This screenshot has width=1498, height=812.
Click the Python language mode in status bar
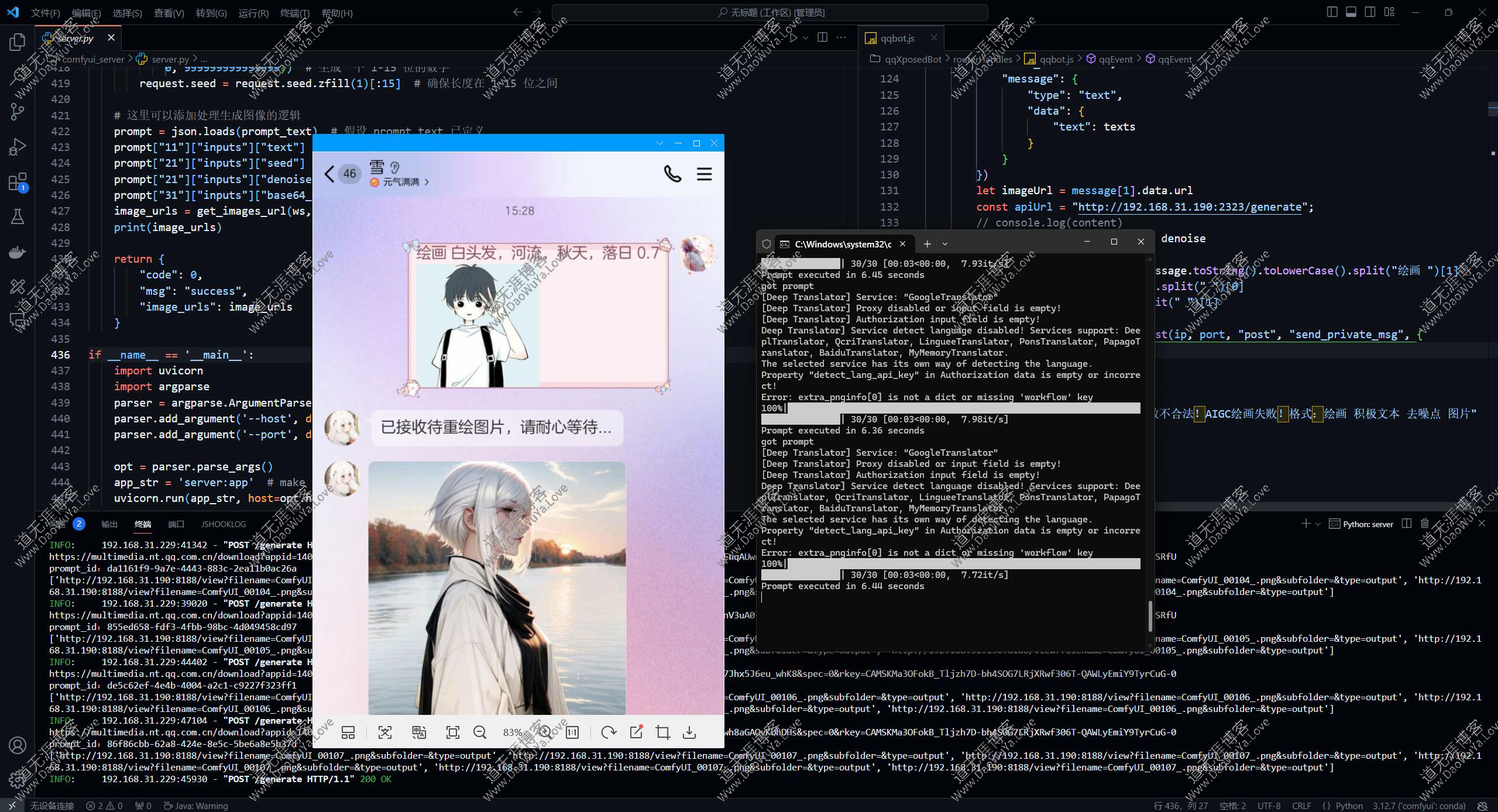pyautogui.click(x=1349, y=806)
